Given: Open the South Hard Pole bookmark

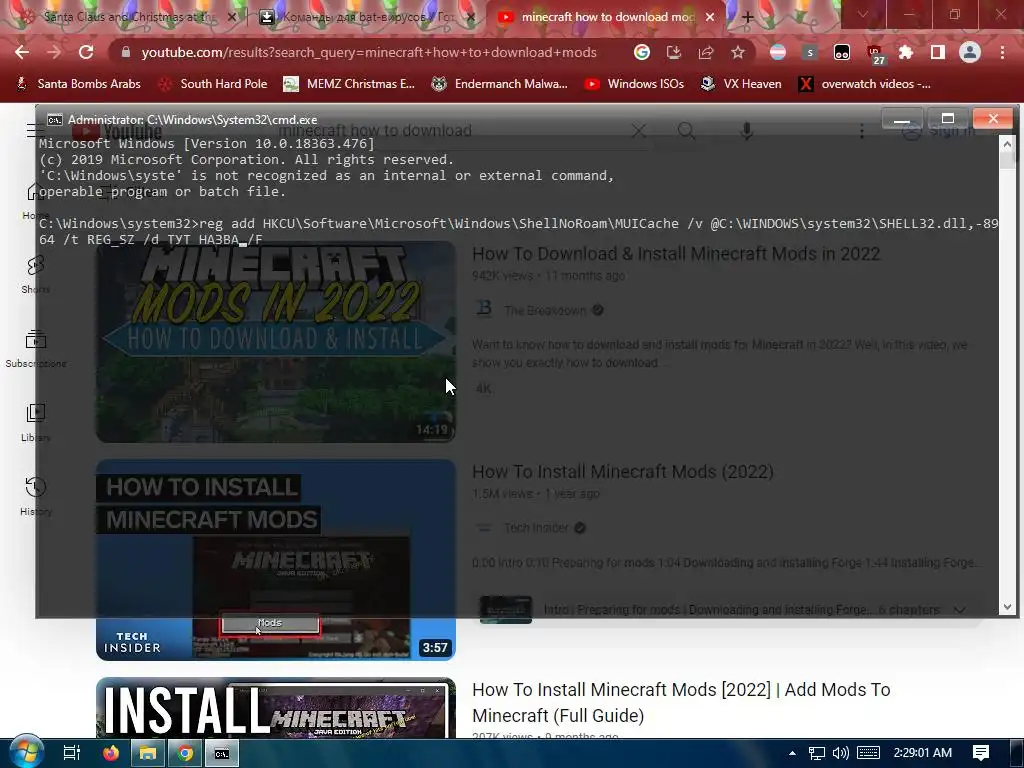Looking at the screenshot, I should (x=214, y=84).
